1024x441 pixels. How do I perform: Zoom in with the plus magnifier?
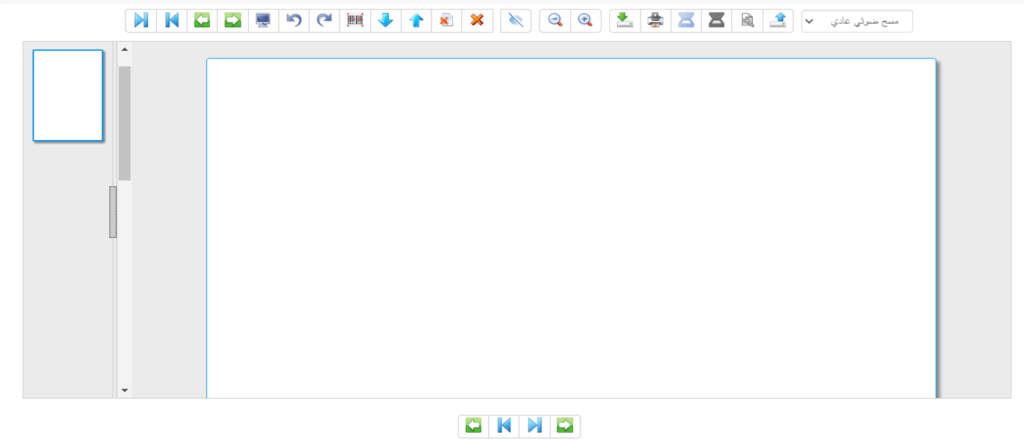pyautogui.click(x=585, y=20)
